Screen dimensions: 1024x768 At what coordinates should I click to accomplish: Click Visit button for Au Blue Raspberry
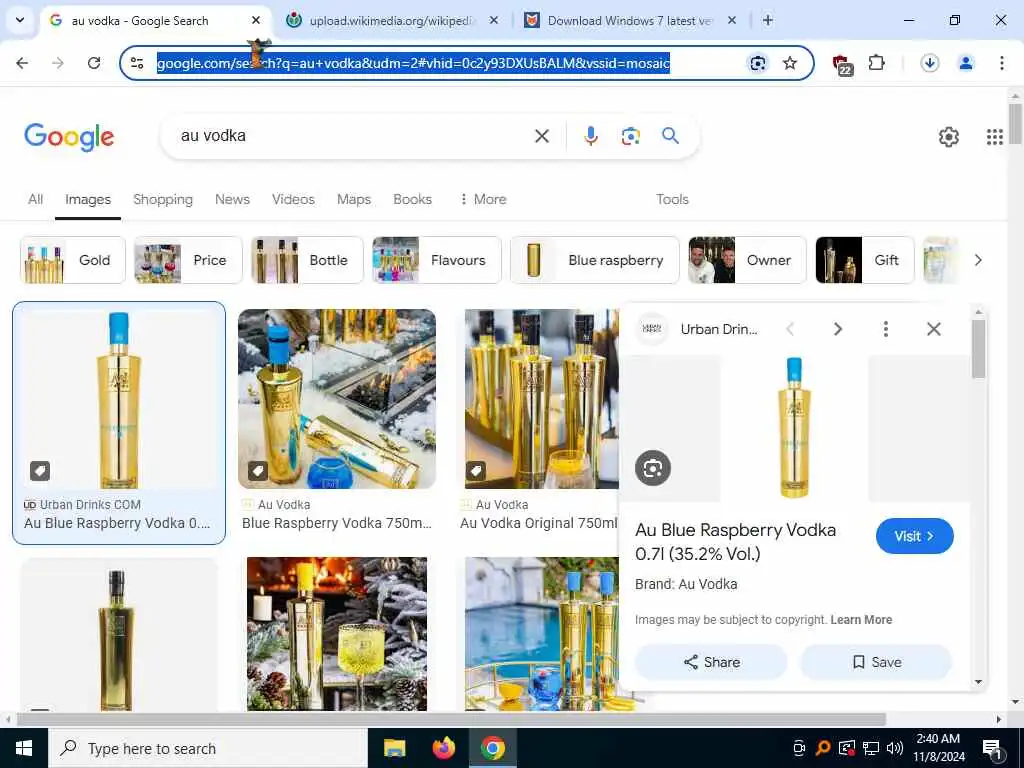[x=914, y=536]
